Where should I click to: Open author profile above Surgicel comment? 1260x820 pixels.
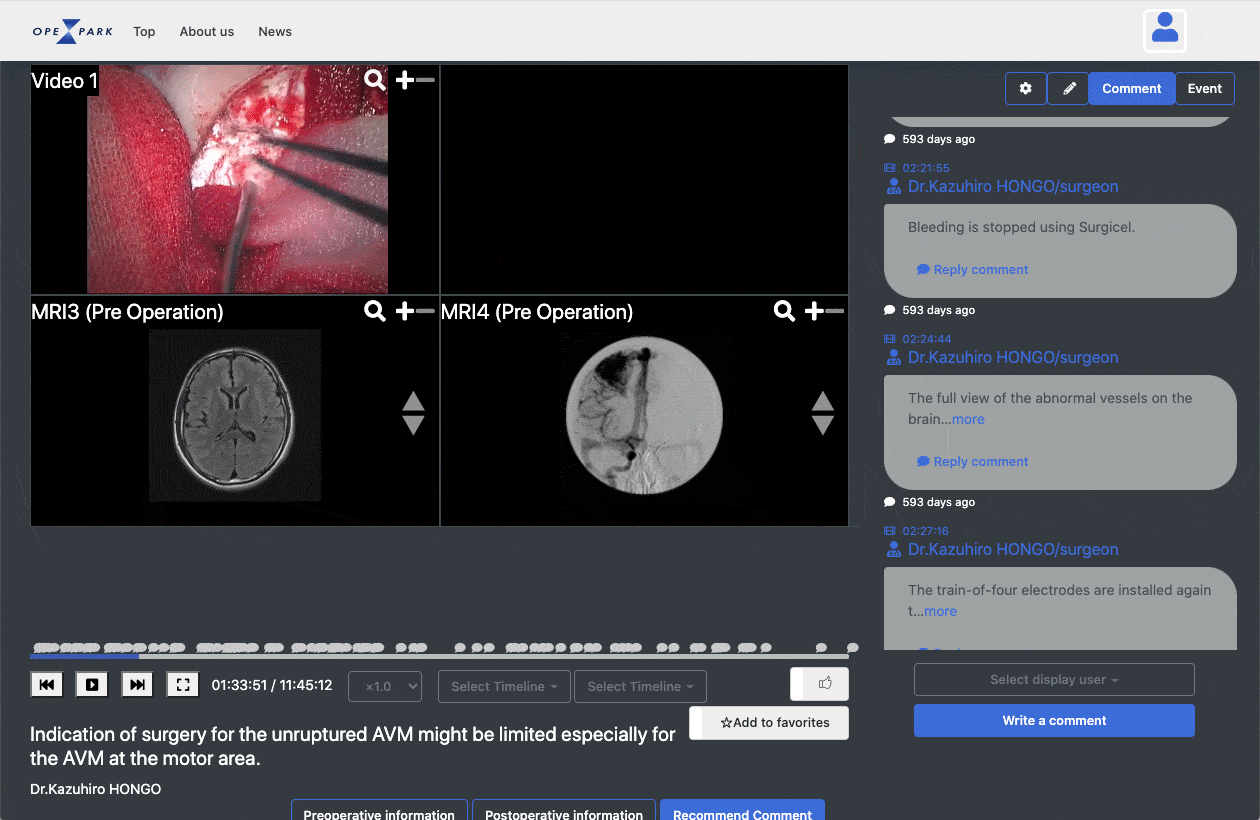[x=1013, y=186]
